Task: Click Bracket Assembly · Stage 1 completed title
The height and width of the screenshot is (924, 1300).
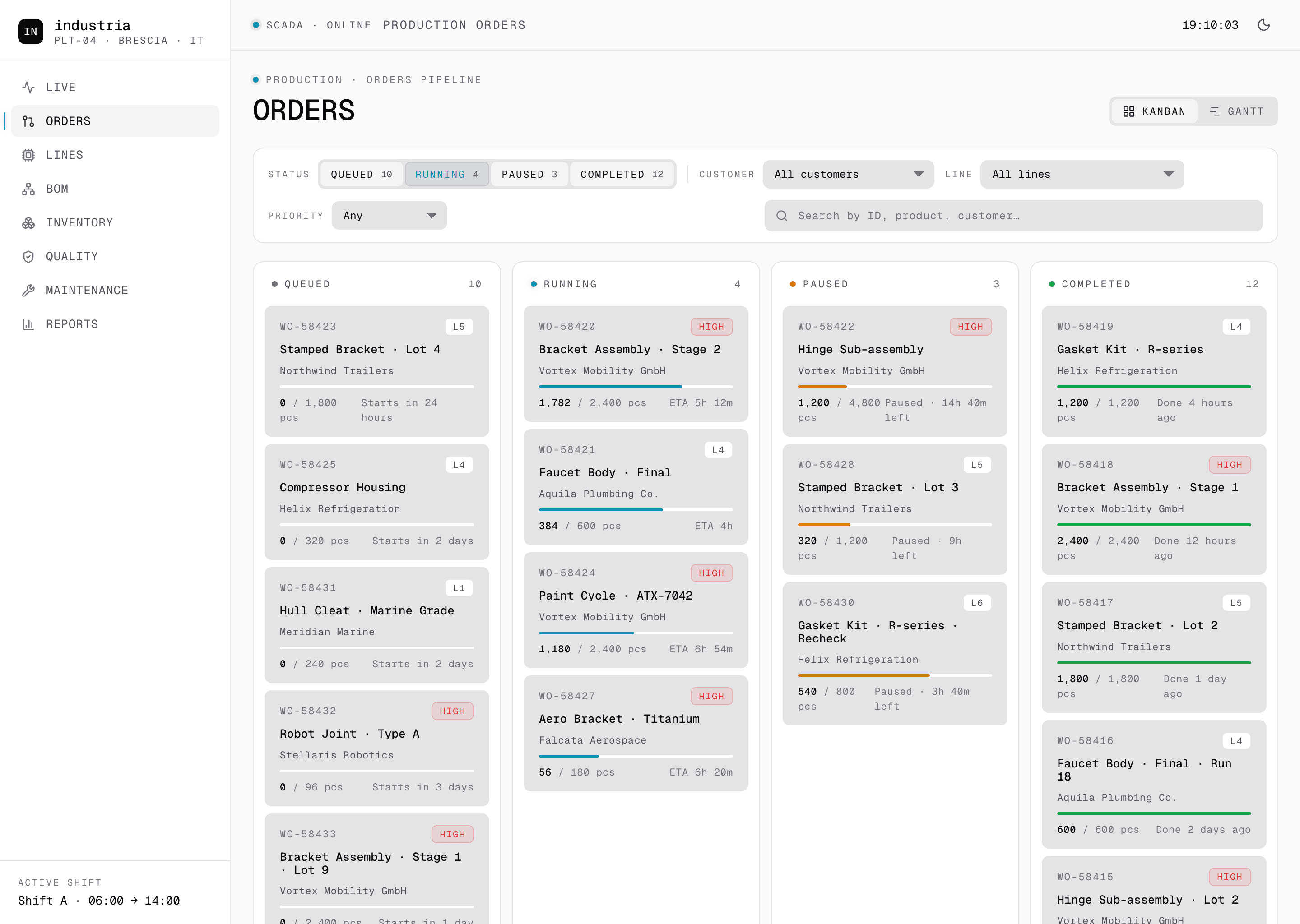Action: pyautogui.click(x=1147, y=487)
